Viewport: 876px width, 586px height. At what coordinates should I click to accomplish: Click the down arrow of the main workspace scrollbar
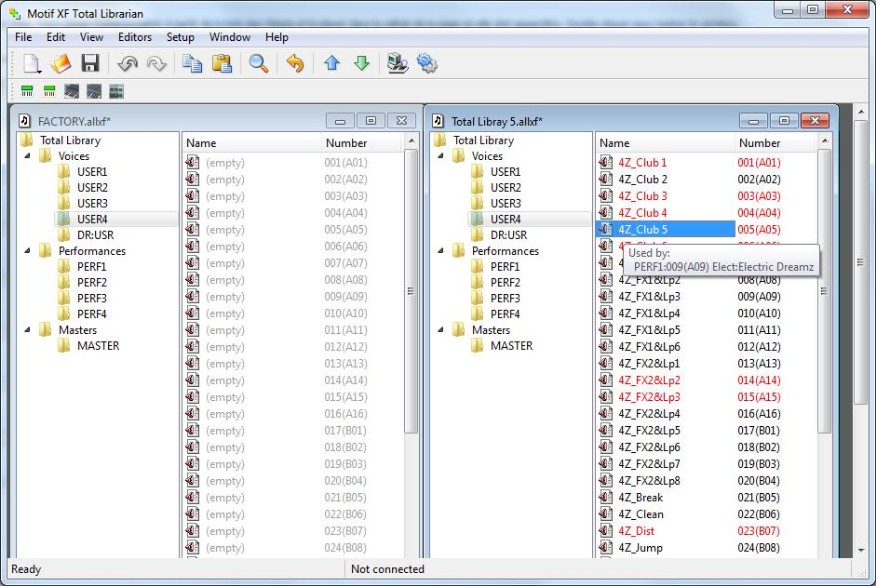861,550
